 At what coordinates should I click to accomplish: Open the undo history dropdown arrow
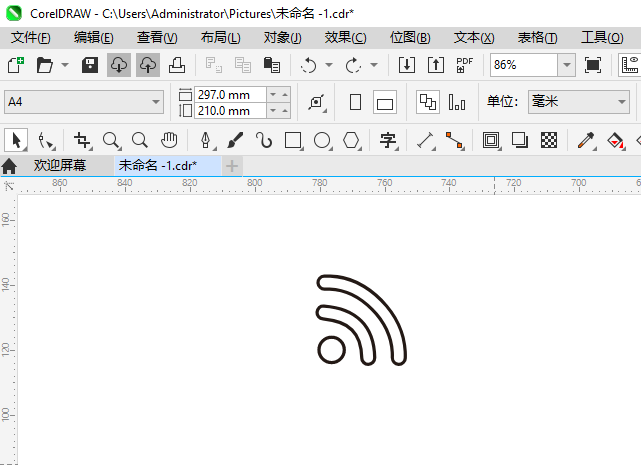point(329,65)
